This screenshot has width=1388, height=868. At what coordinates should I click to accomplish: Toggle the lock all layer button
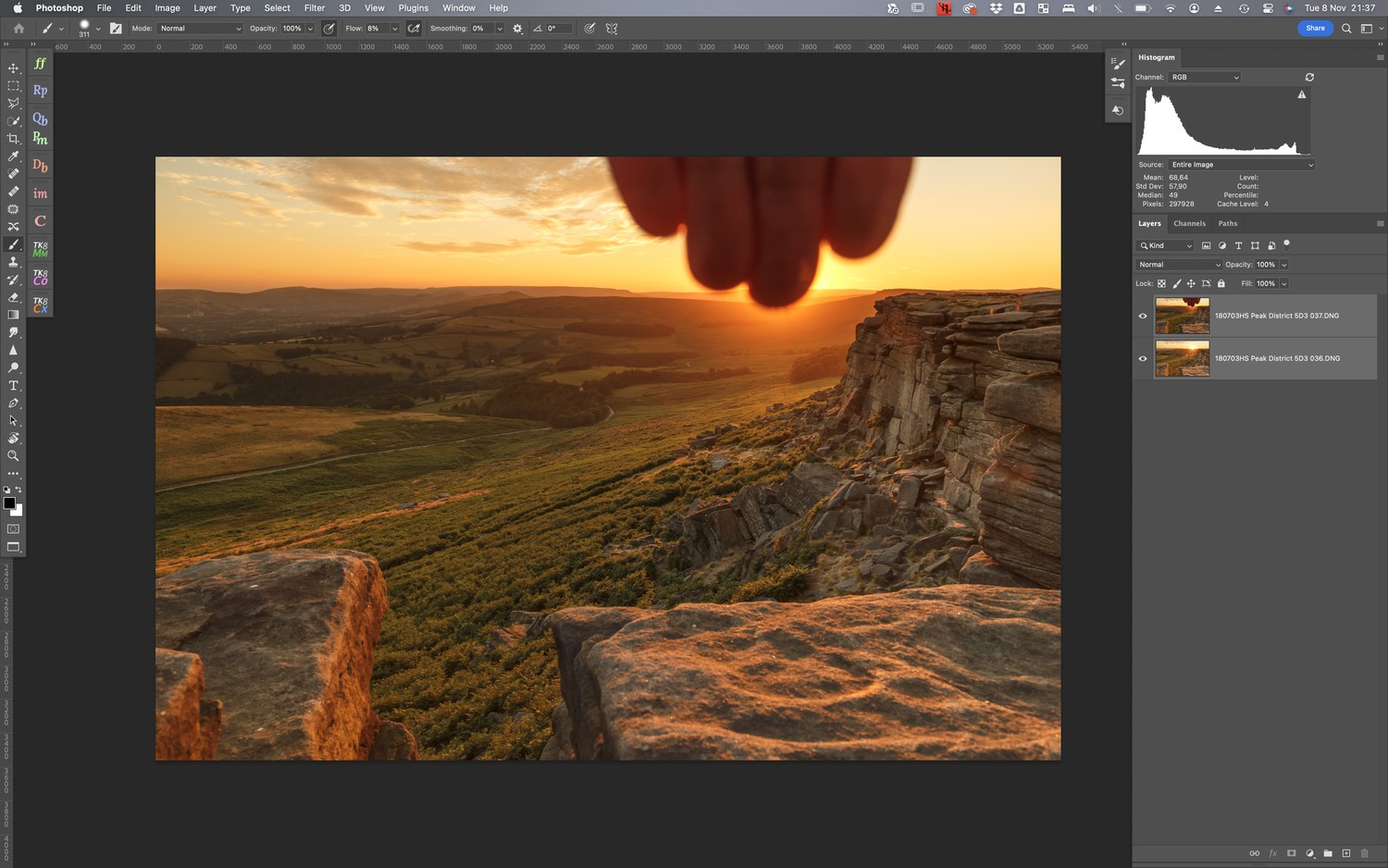1221,284
